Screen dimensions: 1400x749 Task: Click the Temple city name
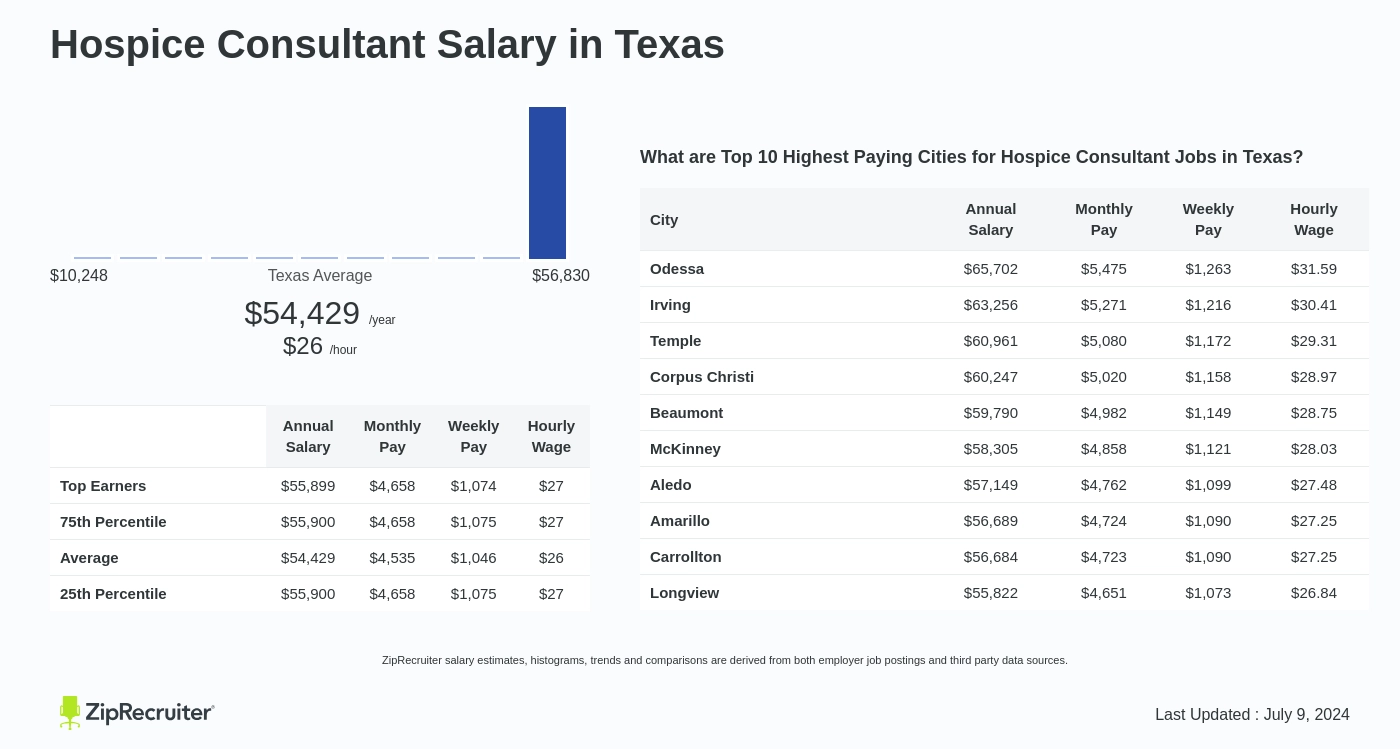click(x=675, y=340)
